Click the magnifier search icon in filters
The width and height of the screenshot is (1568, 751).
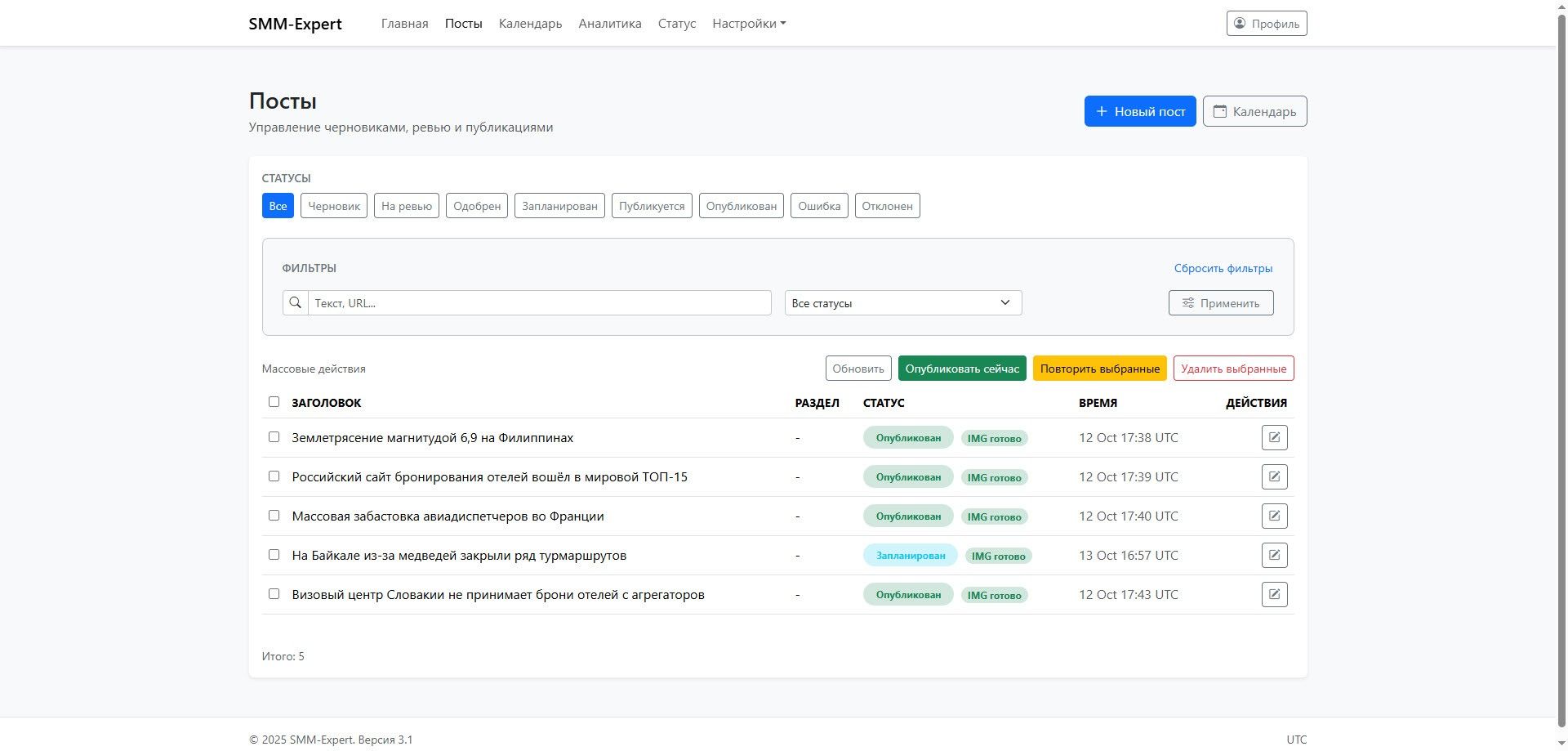click(x=296, y=302)
